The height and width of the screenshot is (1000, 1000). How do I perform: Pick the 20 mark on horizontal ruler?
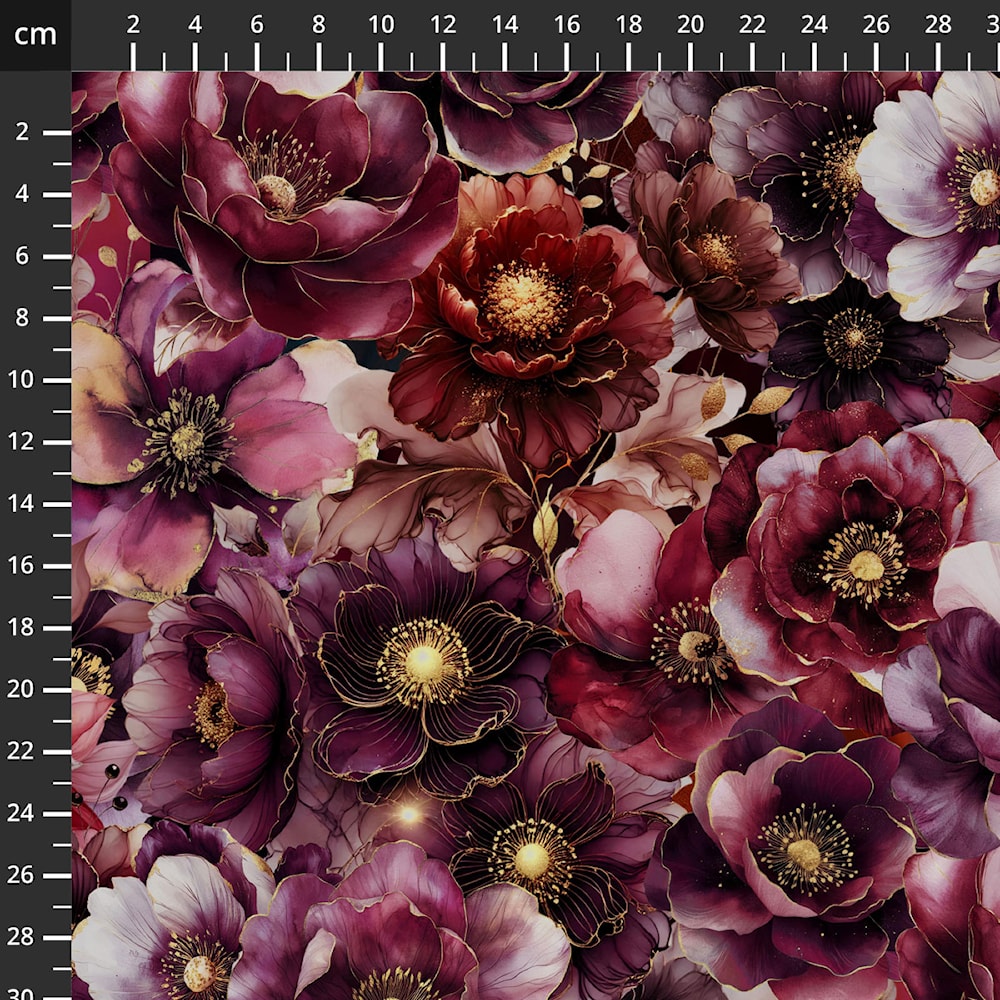click(x=690, y=25)
